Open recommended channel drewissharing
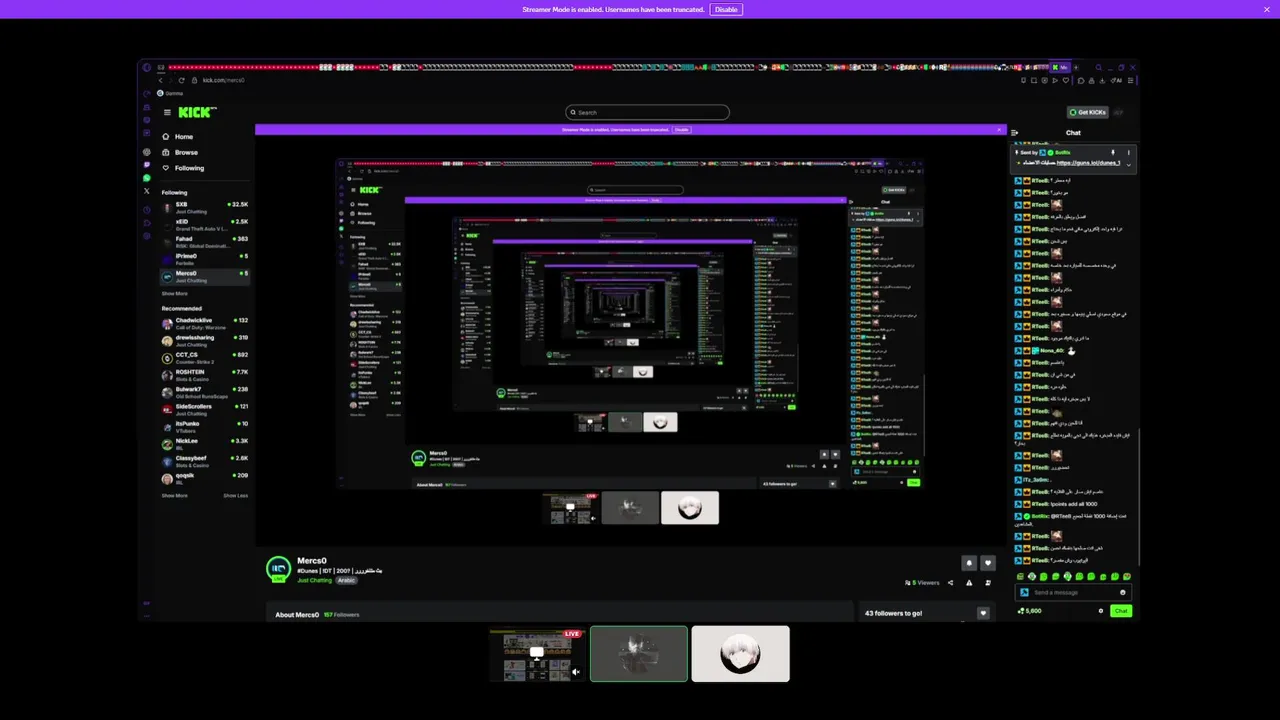 205,341
